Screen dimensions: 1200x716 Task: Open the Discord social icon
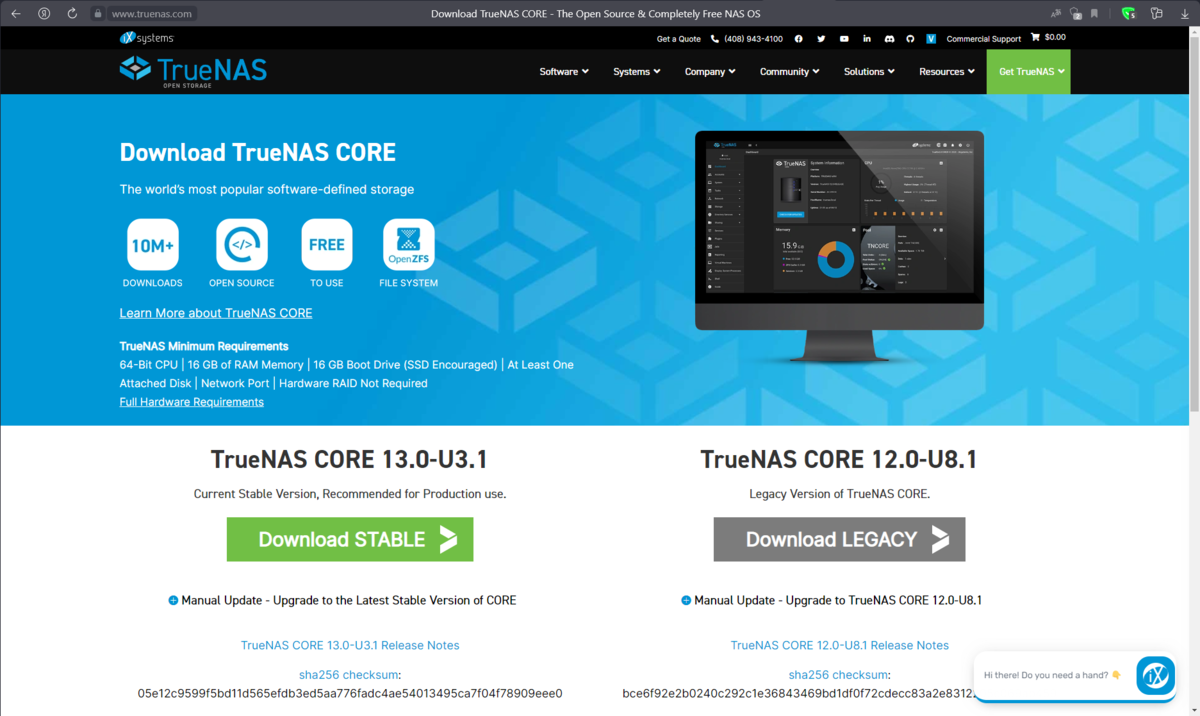click(889, 39)
